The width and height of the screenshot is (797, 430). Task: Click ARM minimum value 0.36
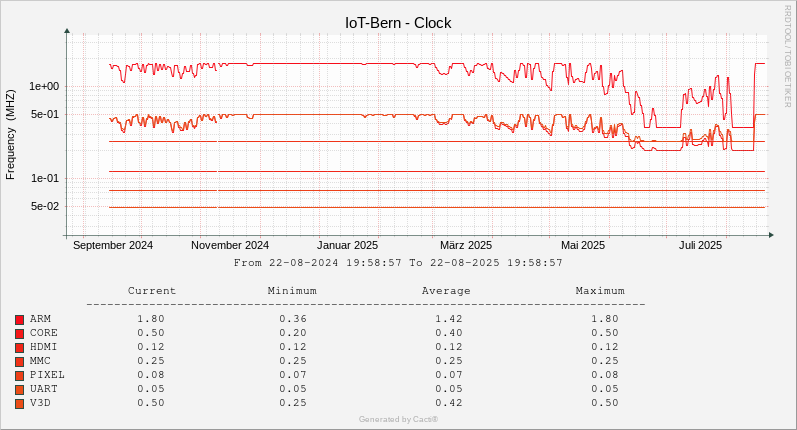(293, 319)
